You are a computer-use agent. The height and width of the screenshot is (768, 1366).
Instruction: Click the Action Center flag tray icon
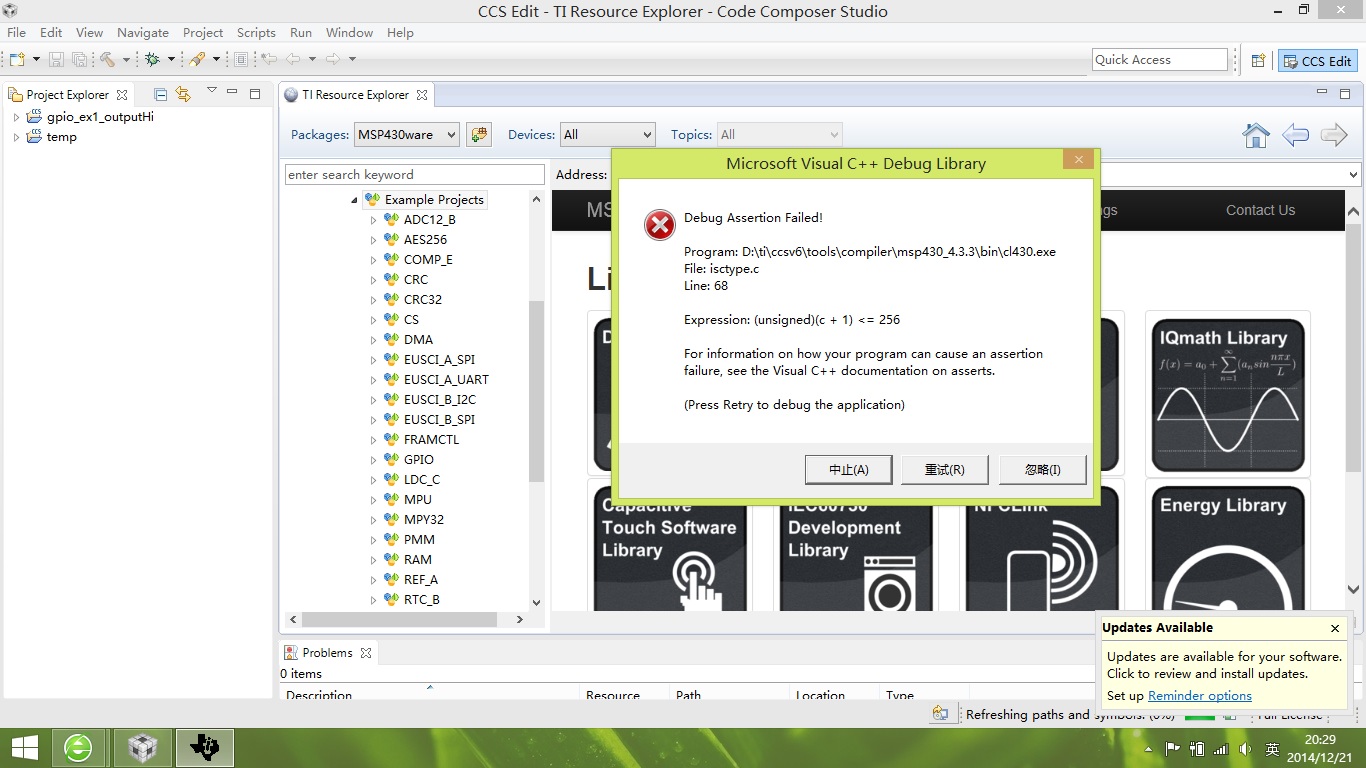[1173, 748]
